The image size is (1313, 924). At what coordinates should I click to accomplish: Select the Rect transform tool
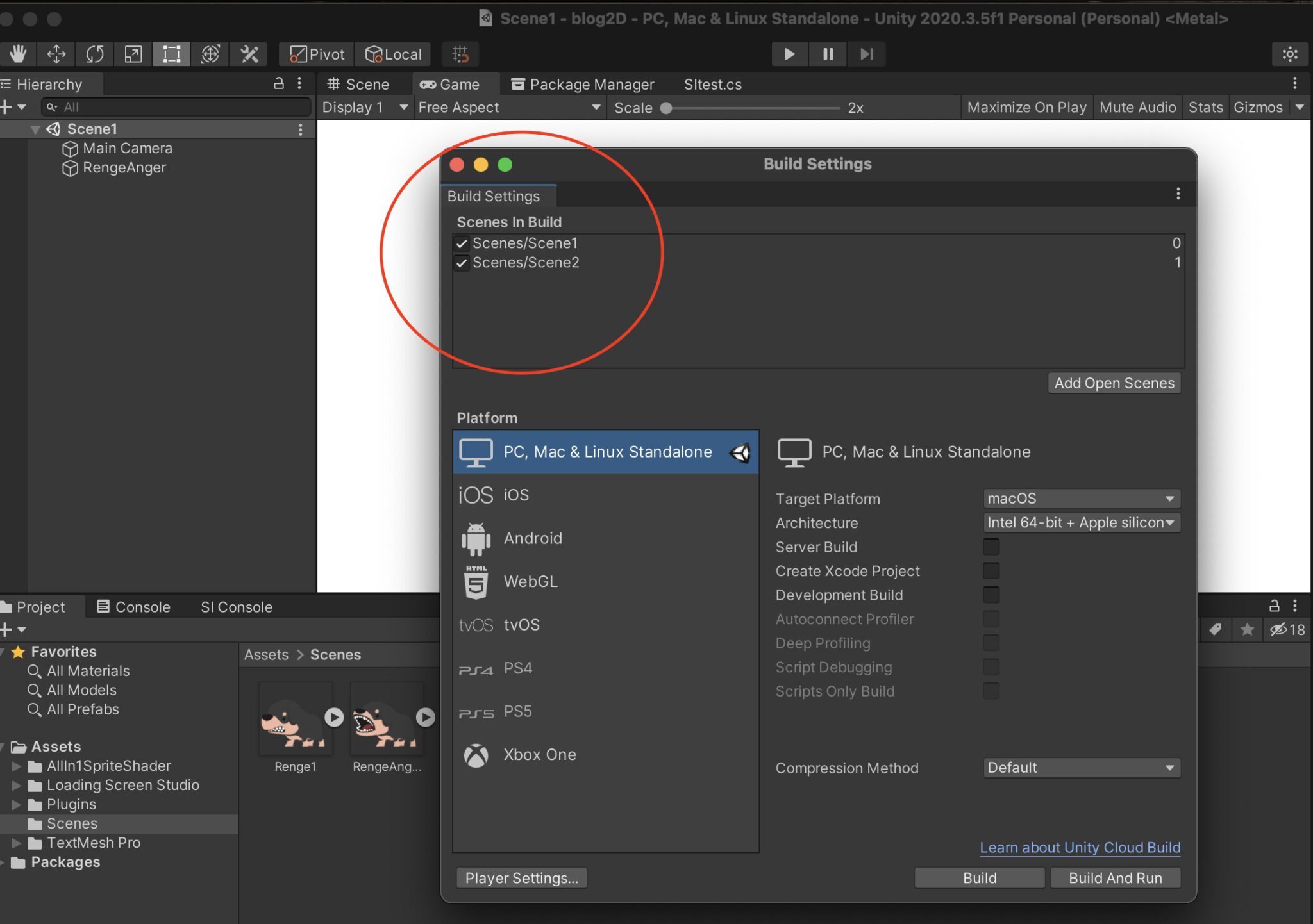171,54
